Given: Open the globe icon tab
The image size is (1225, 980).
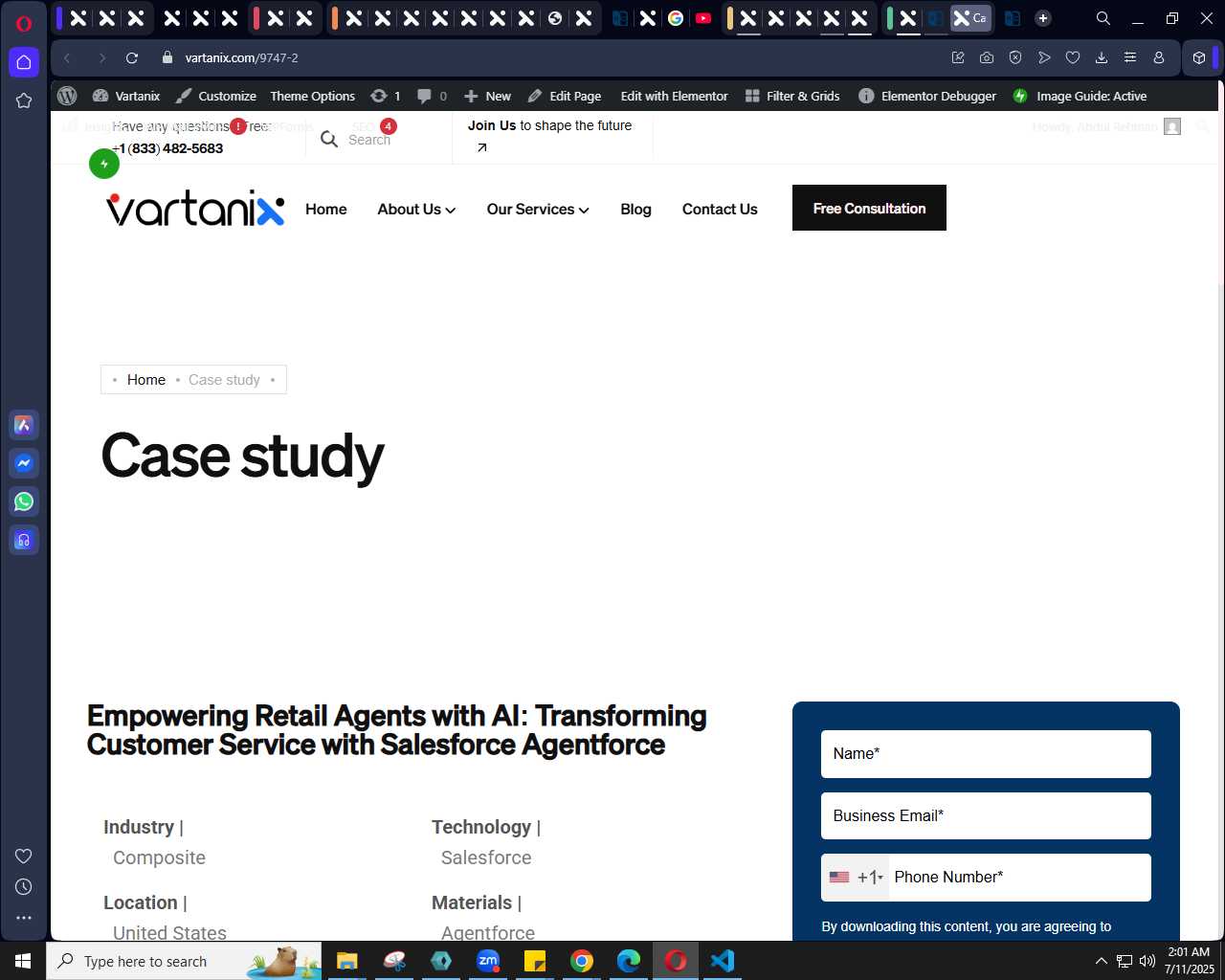Looking at the screenshot, I should [x=555, y=18].
